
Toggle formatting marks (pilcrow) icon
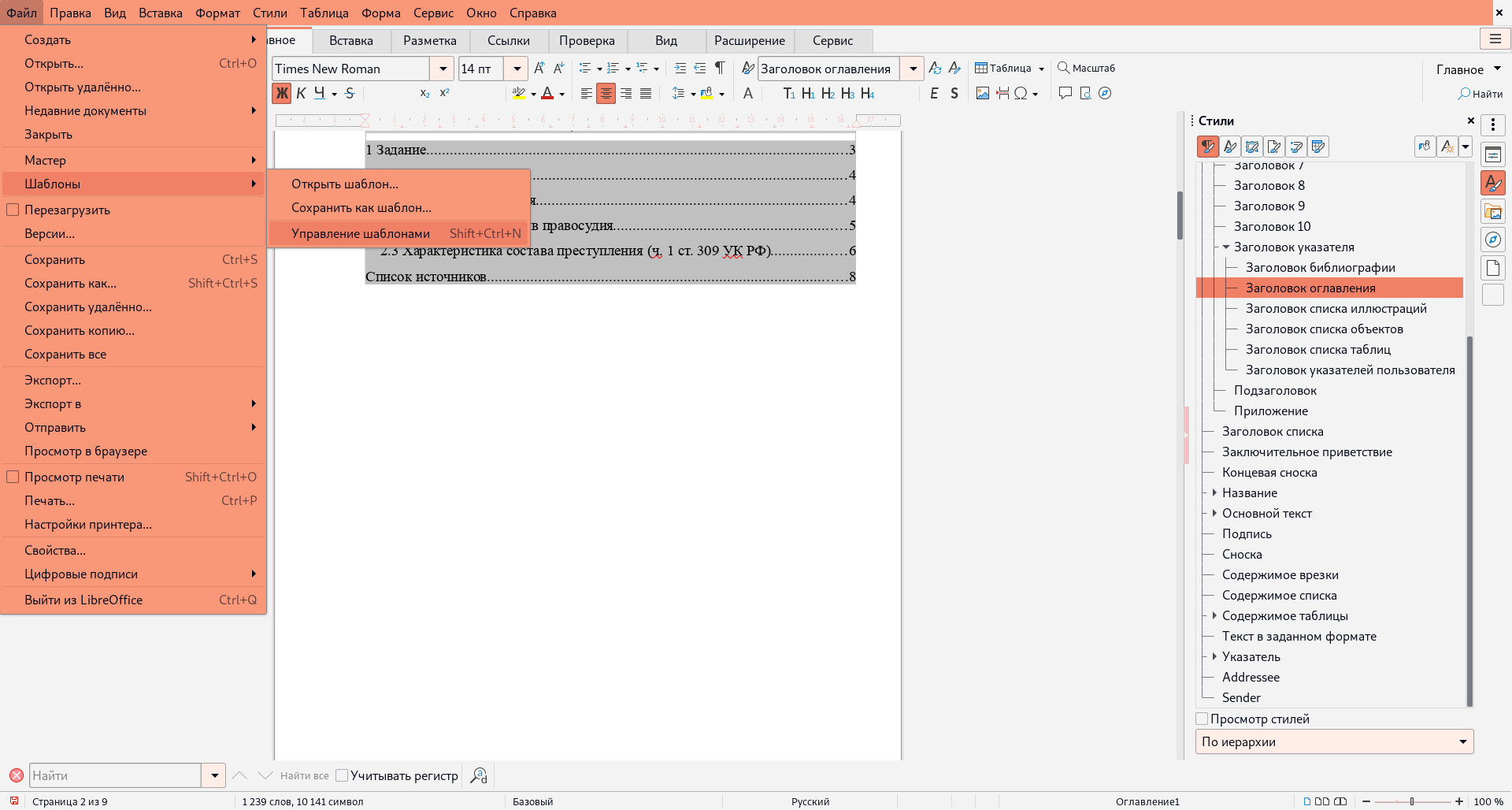click(719, 69)
